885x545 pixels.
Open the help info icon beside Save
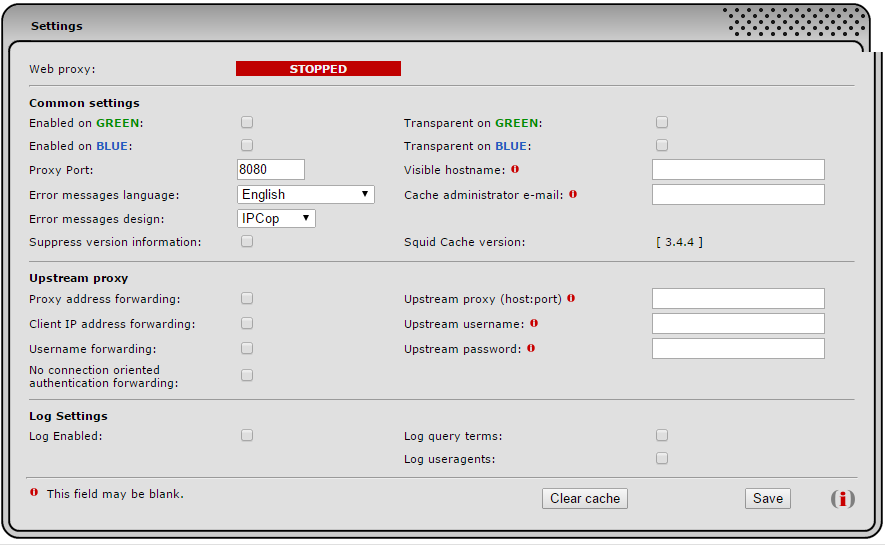(842, 499)
